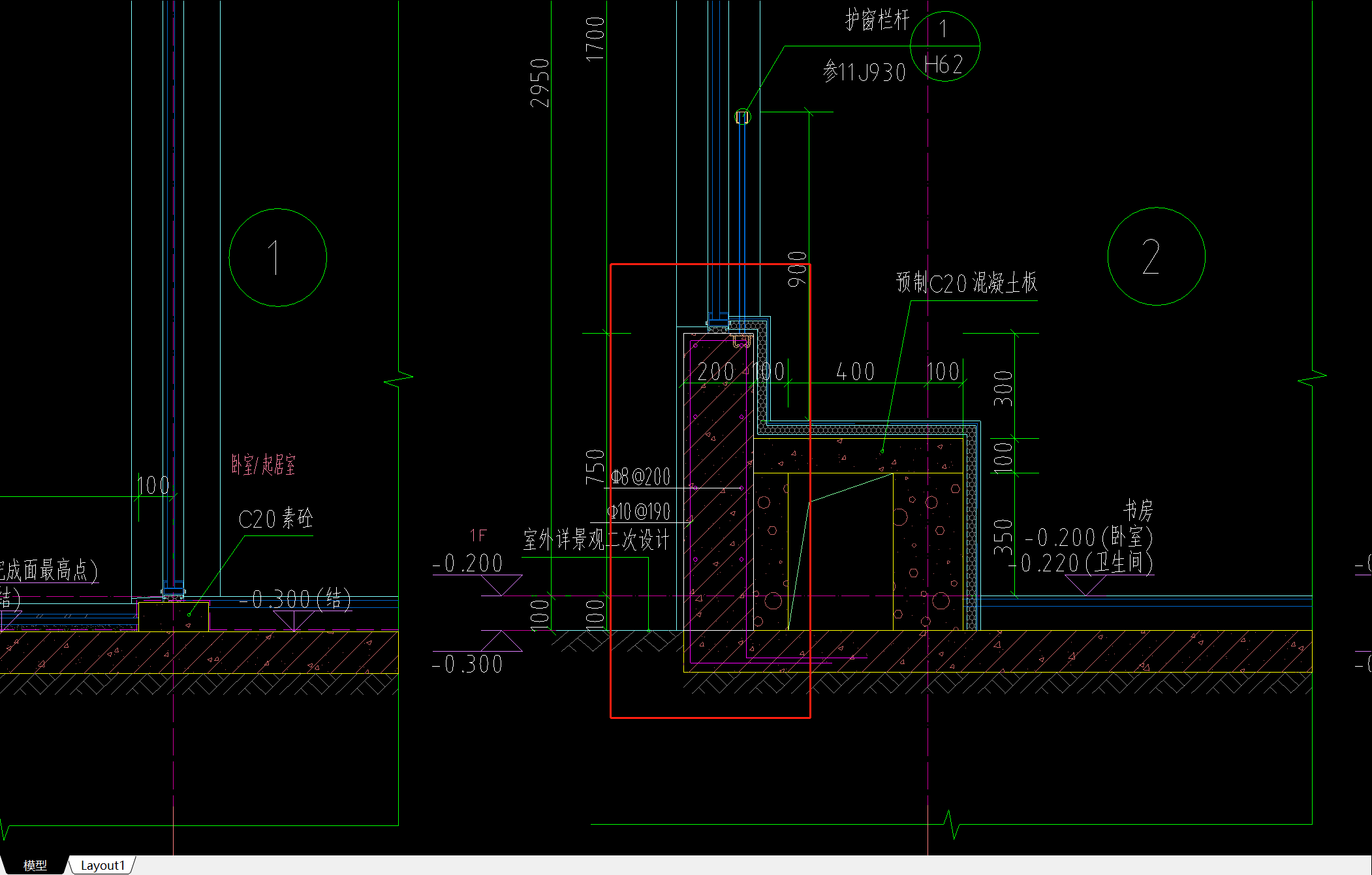This screenshot has width=1372, height=875.
Task: Select detail number 2 circle
Action: [1157, 256]
